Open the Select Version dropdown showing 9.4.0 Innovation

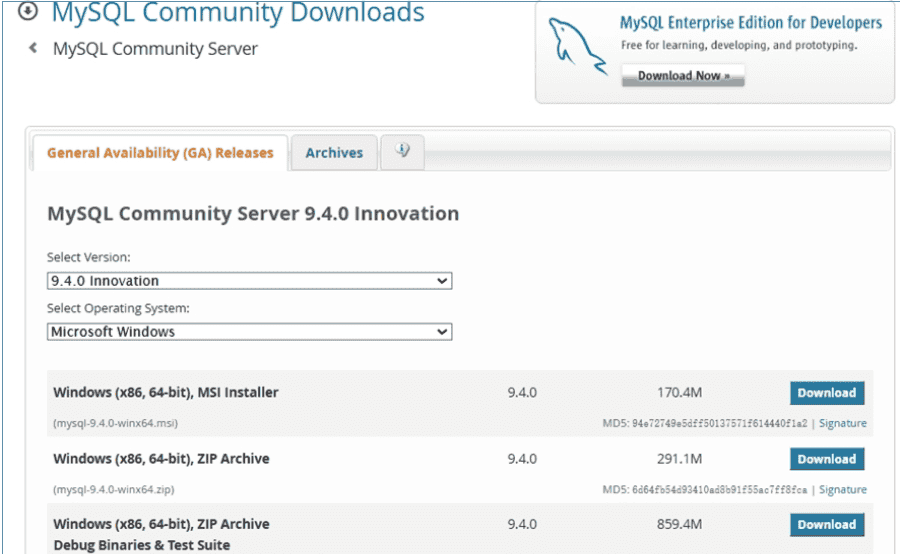[249, 281]
